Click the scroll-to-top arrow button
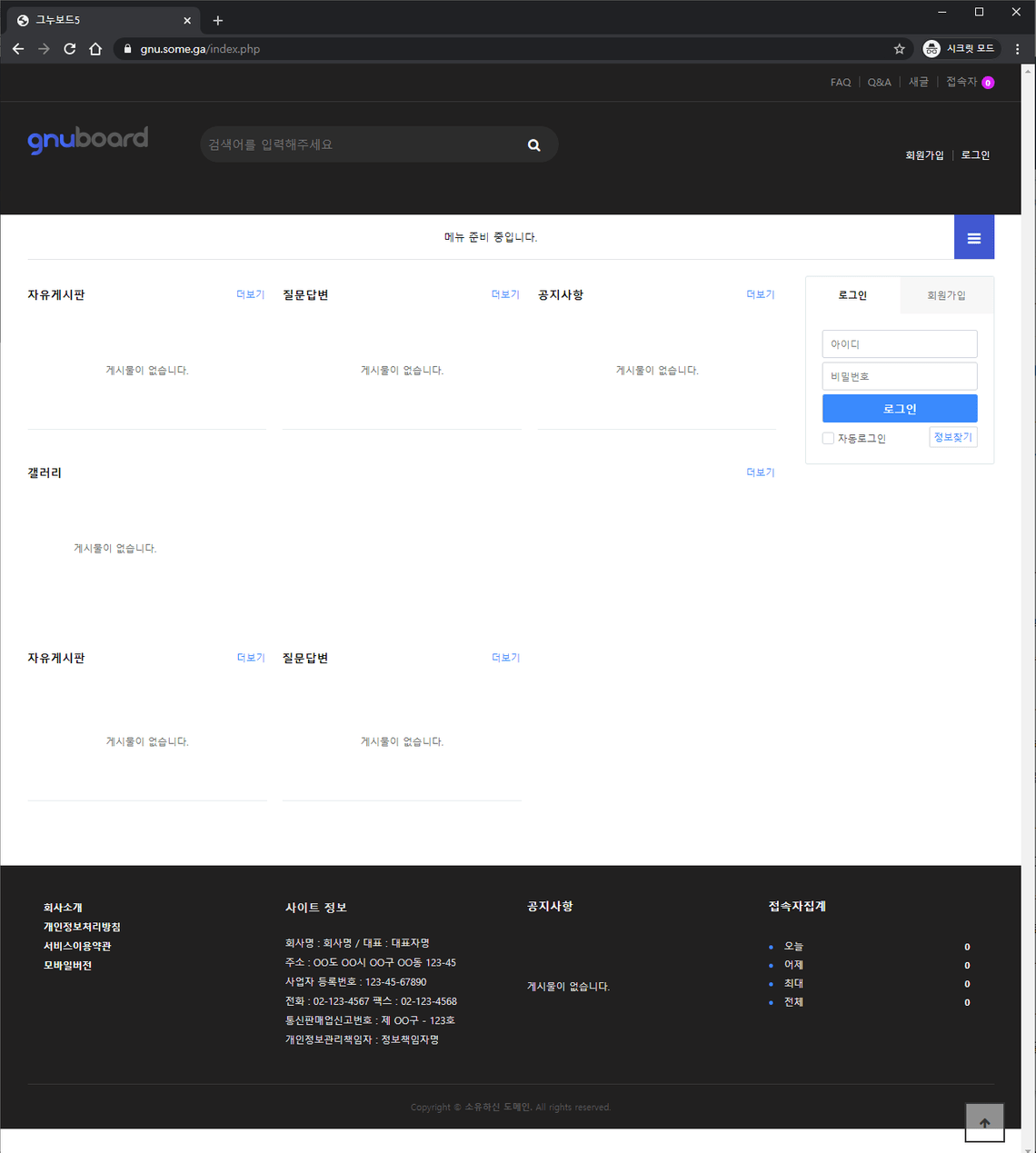1036x1153 pixels. [x=984, y=1123]
